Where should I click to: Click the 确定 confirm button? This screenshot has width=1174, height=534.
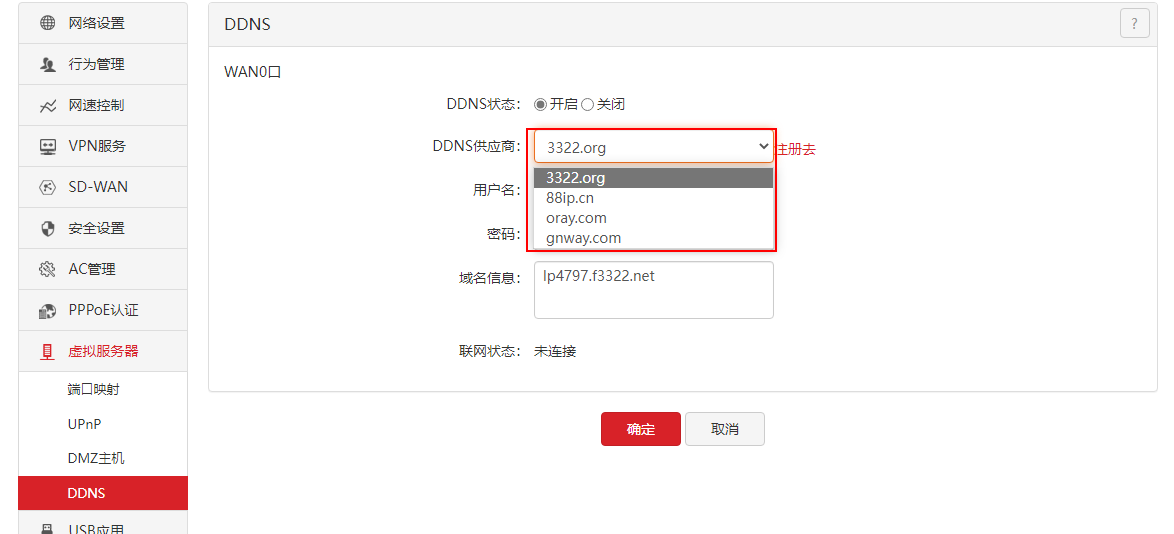point(641,429)
